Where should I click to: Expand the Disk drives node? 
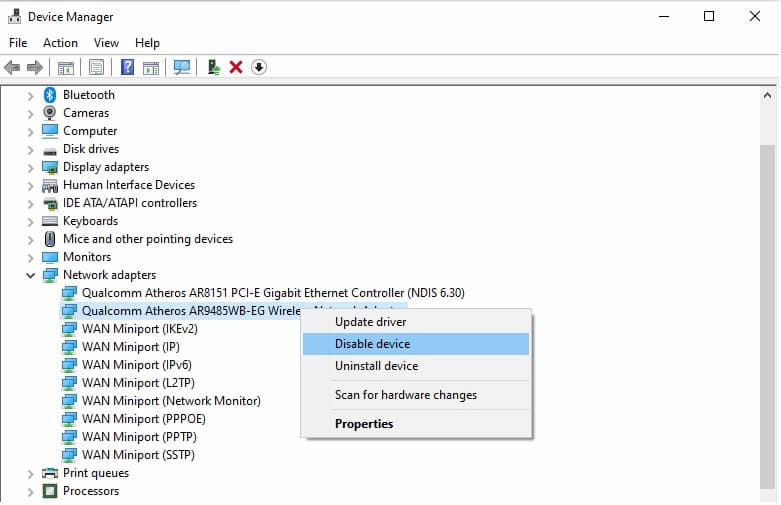click(30, 150)
